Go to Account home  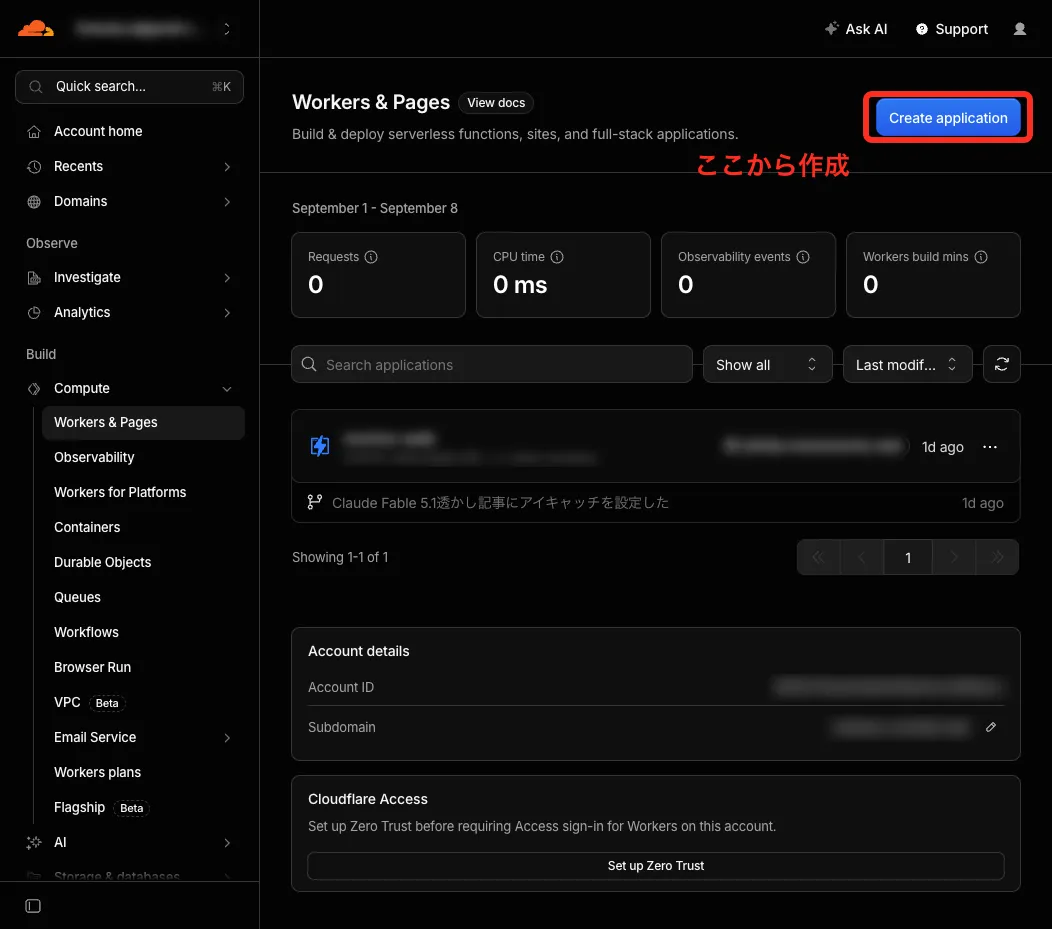[x=98, y=131]
